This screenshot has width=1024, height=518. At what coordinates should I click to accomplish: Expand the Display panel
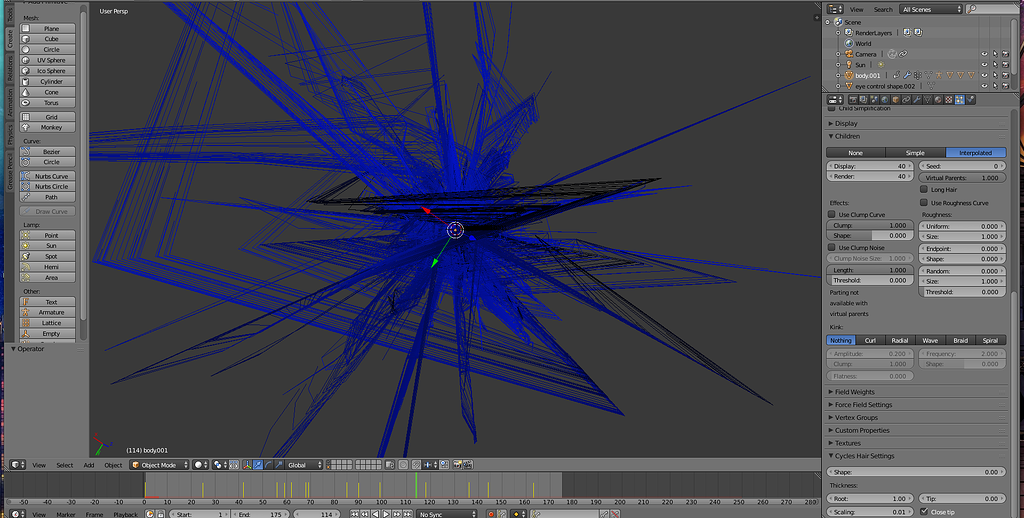(x=846, y=123)
